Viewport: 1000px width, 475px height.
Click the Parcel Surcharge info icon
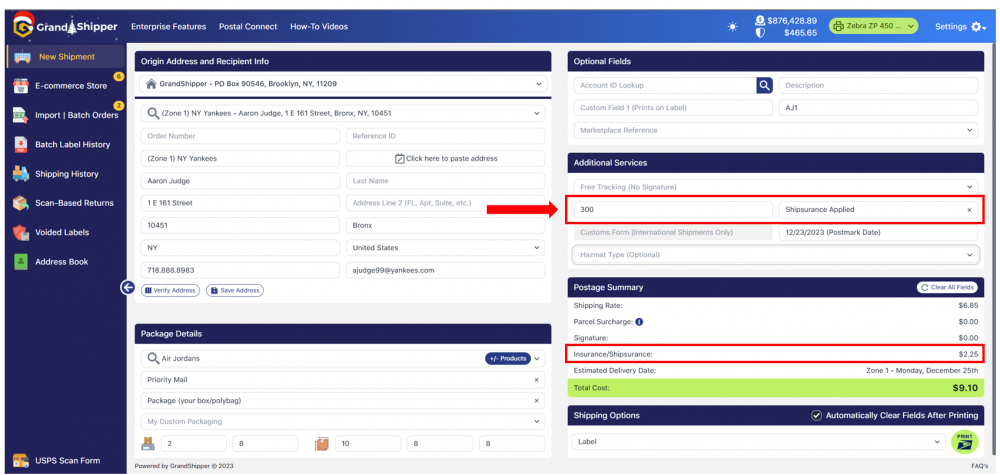(x=639, y=322)
